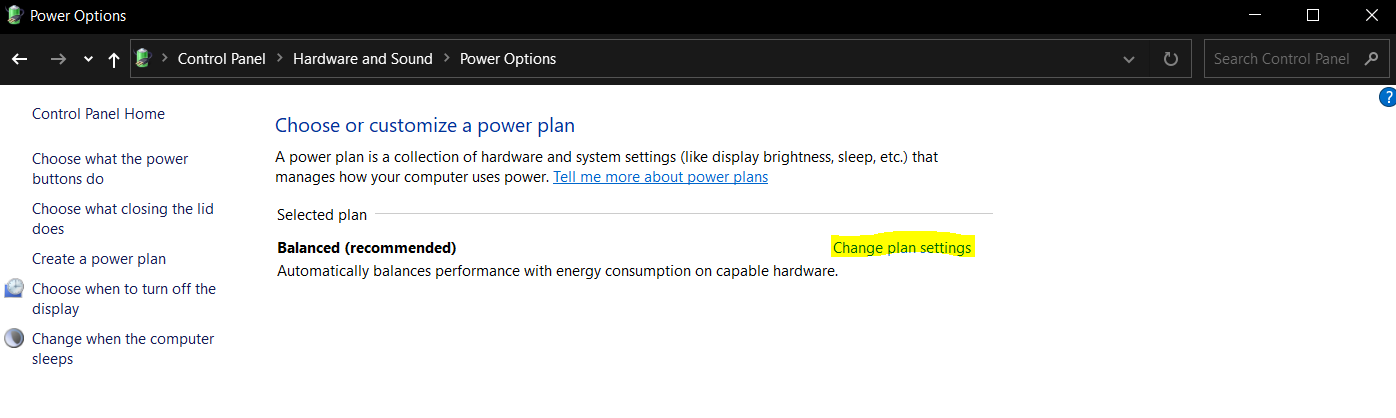Open the recent locations dropdown arrow
This screenshot has height=418, width=1396.
(88, 59)
